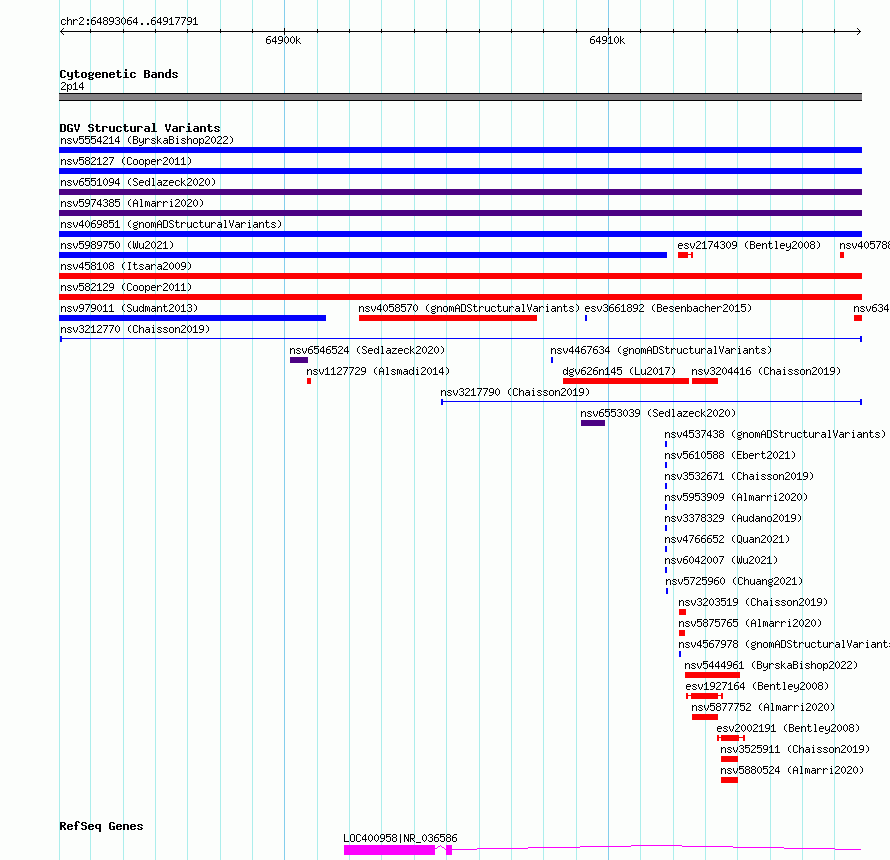The width and height of the screenshot is (890, 860).
Task: Click the nsv5554214 (ByrskaBishop2022) variant label
Action: coord(147,140)
